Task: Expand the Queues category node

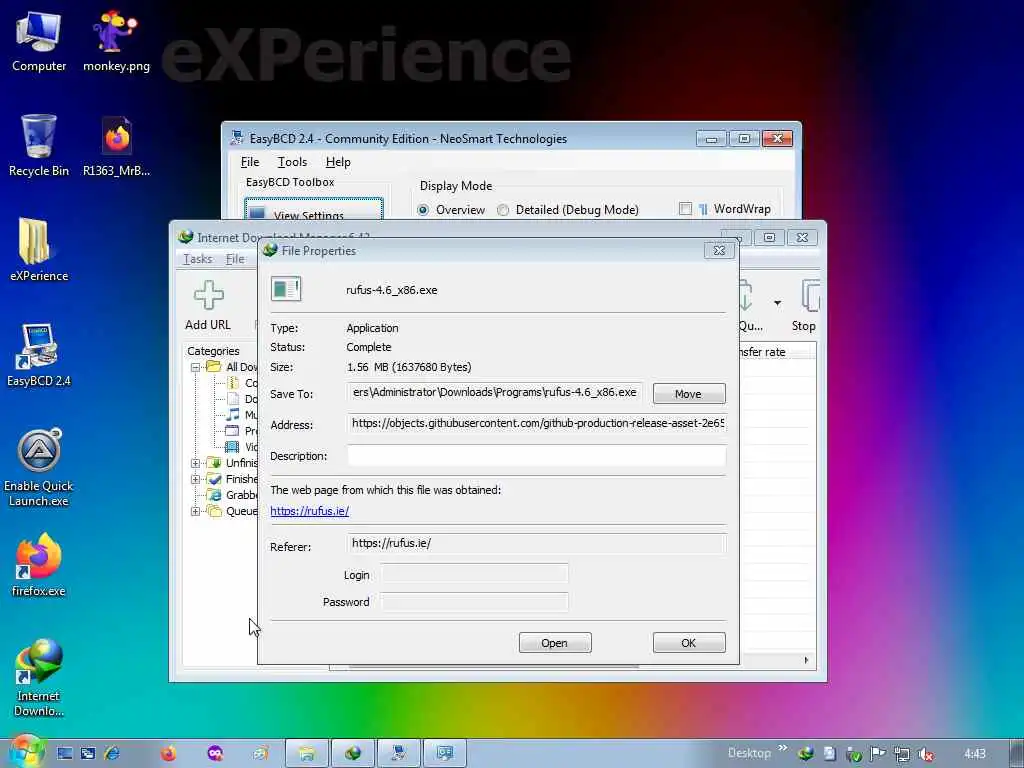Action: 195,511
